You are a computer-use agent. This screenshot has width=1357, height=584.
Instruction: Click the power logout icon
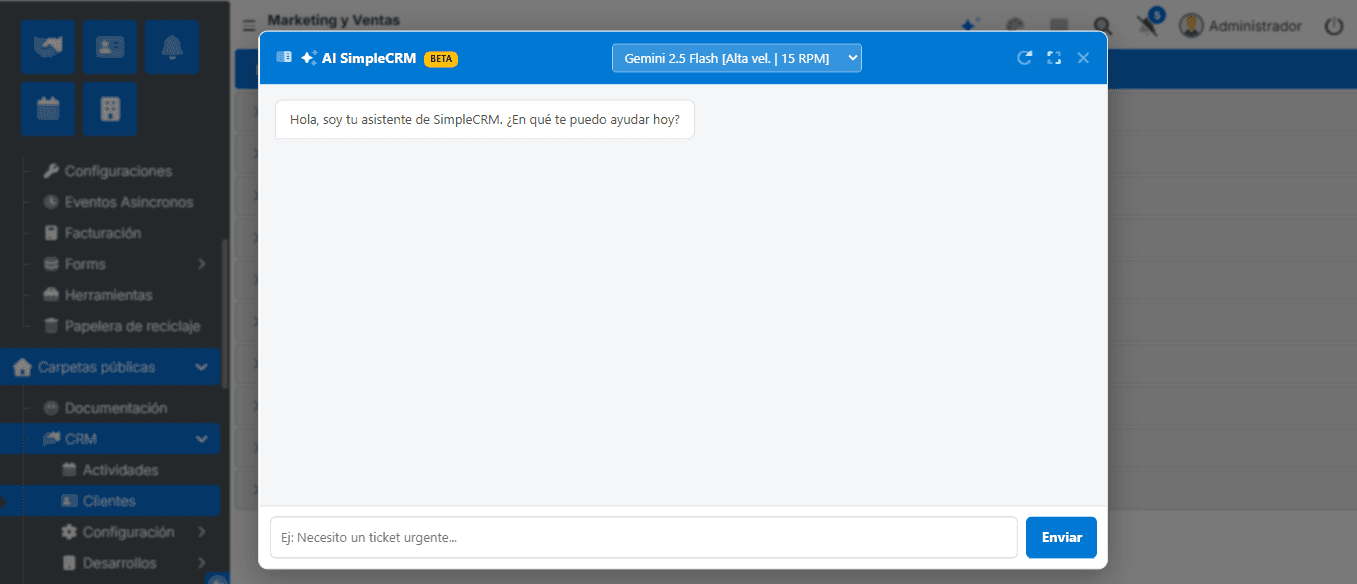pos(1334,26)
